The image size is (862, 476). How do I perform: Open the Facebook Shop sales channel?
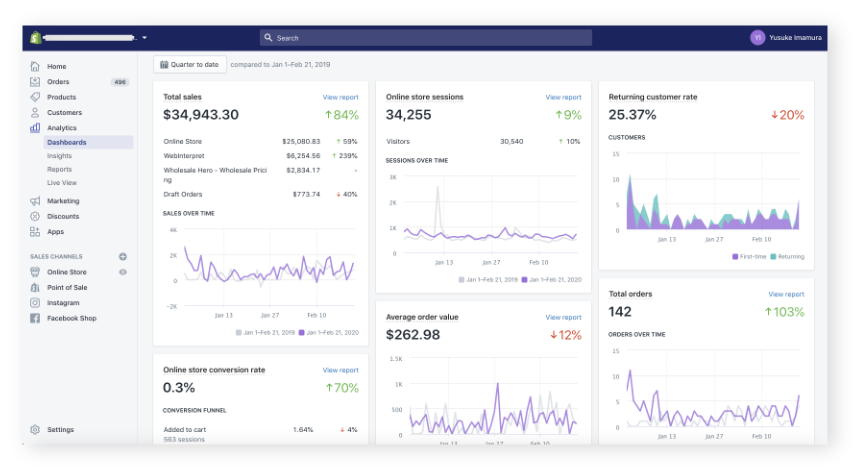71,318
